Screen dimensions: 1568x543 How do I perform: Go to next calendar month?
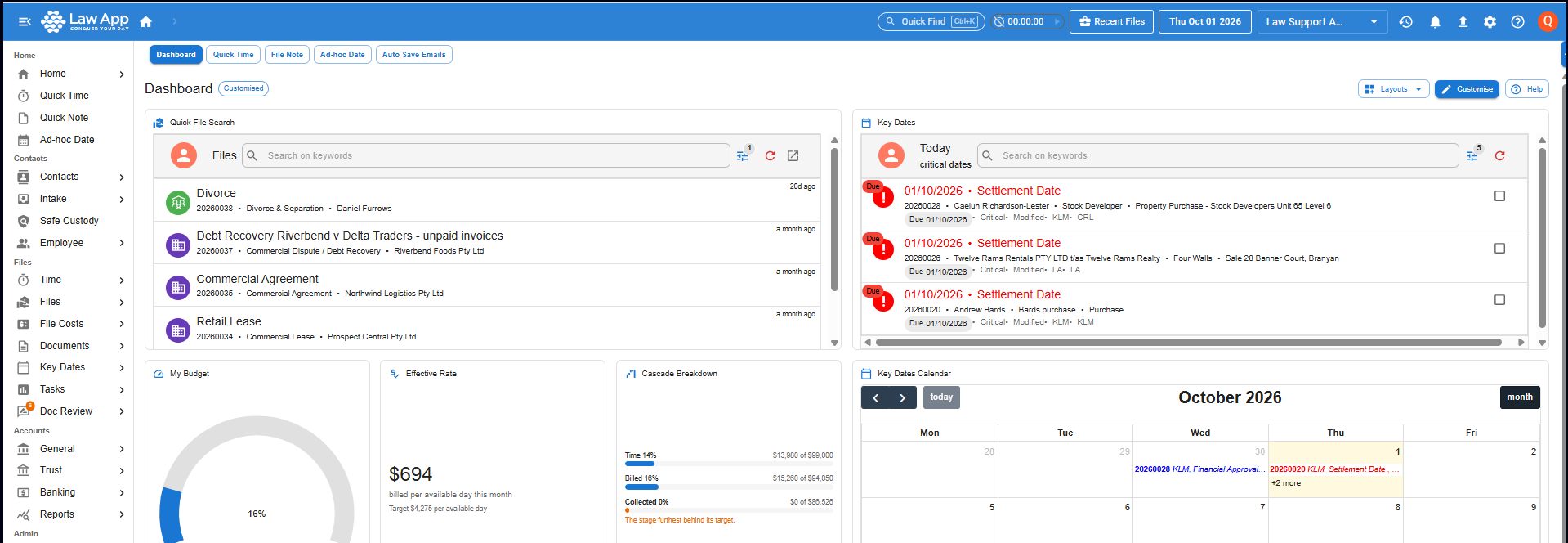pyautogui.click(x=902, y=397)
